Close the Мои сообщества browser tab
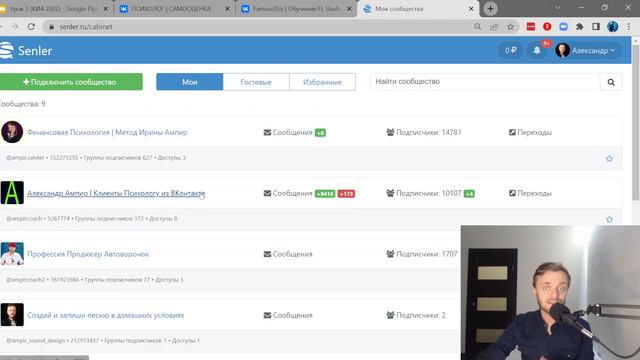This screenshot has width=640, height=360. [471, 9]
